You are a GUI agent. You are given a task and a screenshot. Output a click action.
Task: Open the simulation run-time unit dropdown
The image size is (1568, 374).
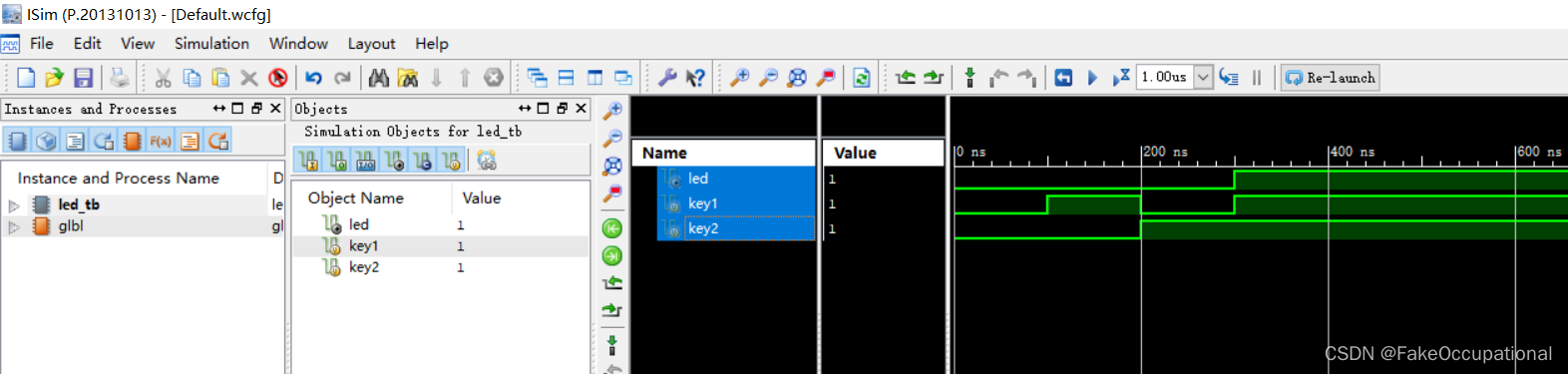coord(1204,78)
